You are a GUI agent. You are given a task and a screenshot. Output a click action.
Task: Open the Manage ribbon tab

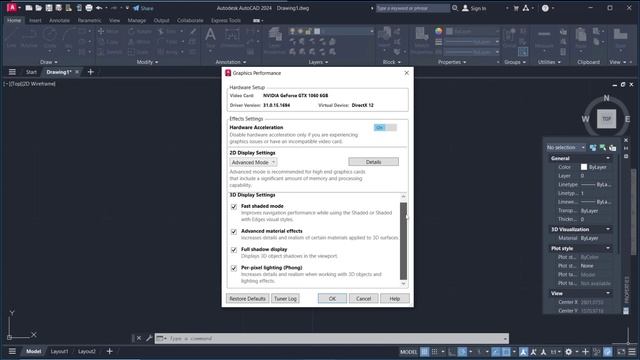[x=137, y=20]
